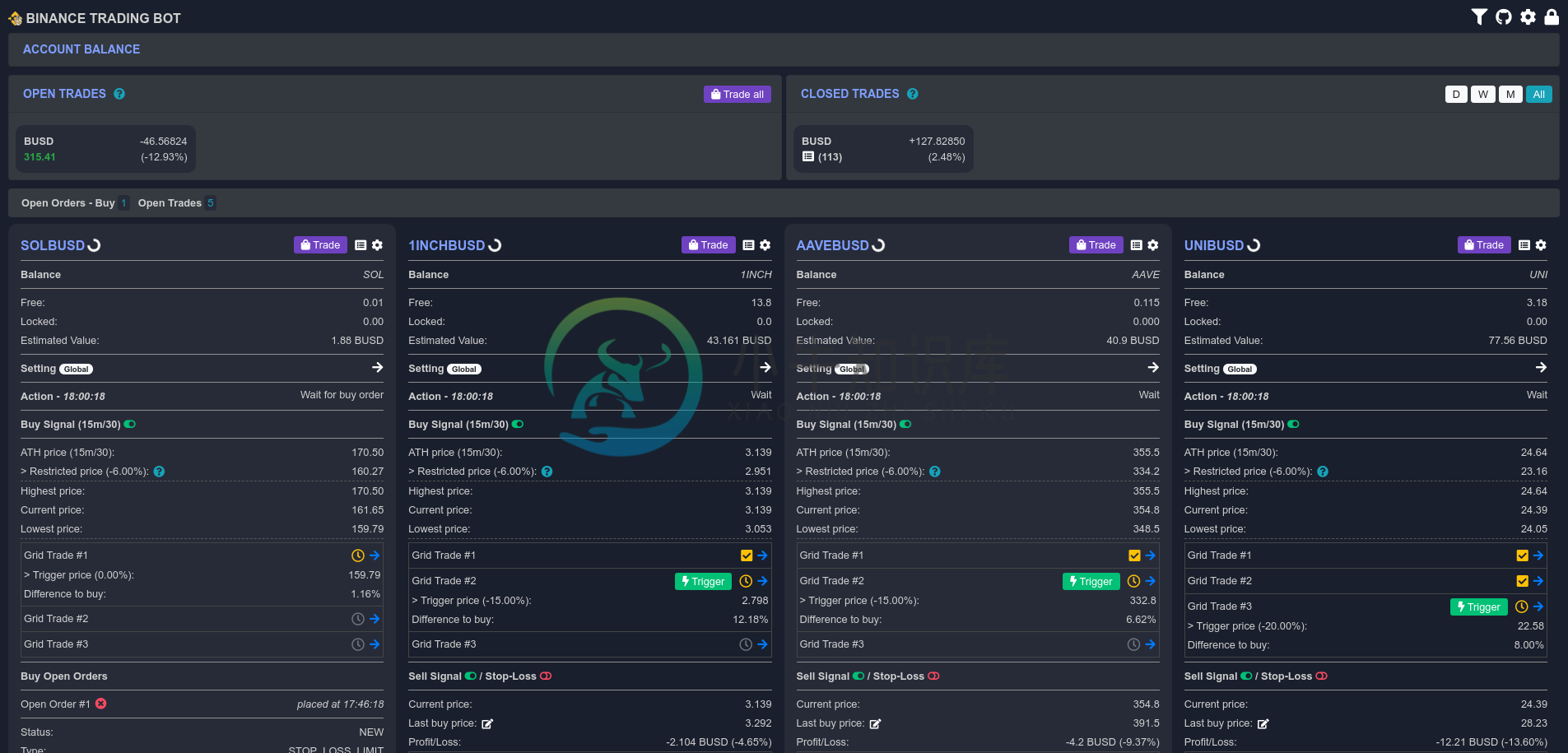Open the filter icon in top bar
Screen dimensions: 1568x753
(1479, 17)
